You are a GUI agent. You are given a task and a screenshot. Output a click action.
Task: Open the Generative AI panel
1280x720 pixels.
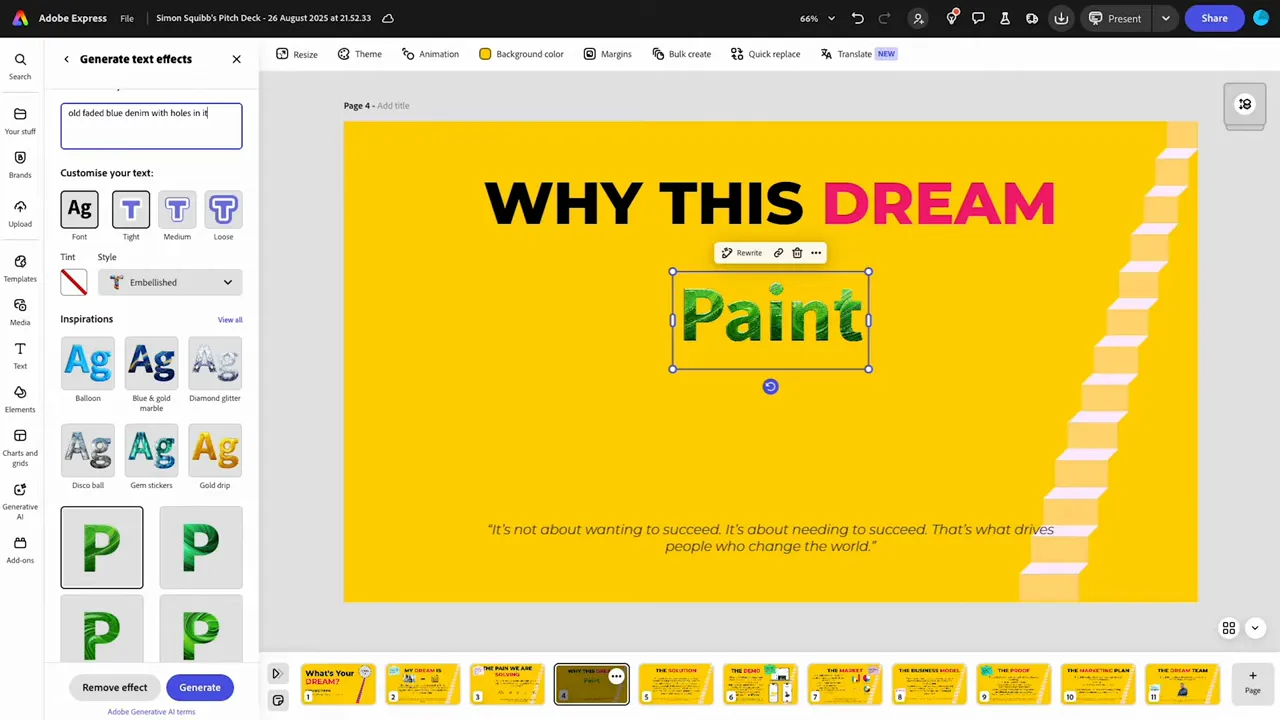click(x=20, y=500)
